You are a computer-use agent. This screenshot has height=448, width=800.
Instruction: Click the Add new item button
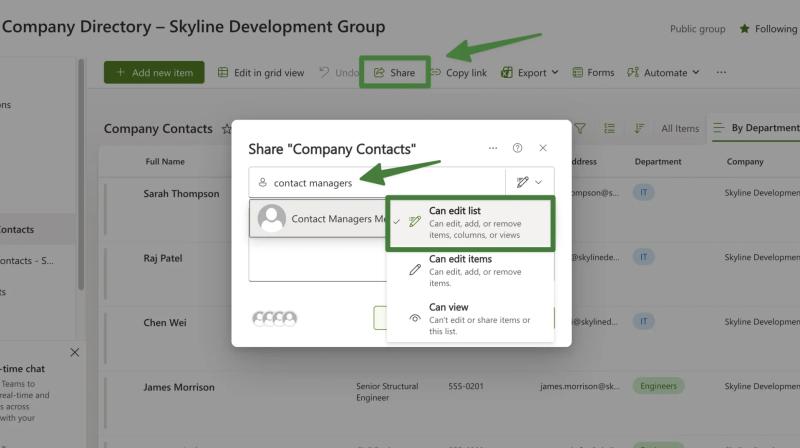click(154, 72)
